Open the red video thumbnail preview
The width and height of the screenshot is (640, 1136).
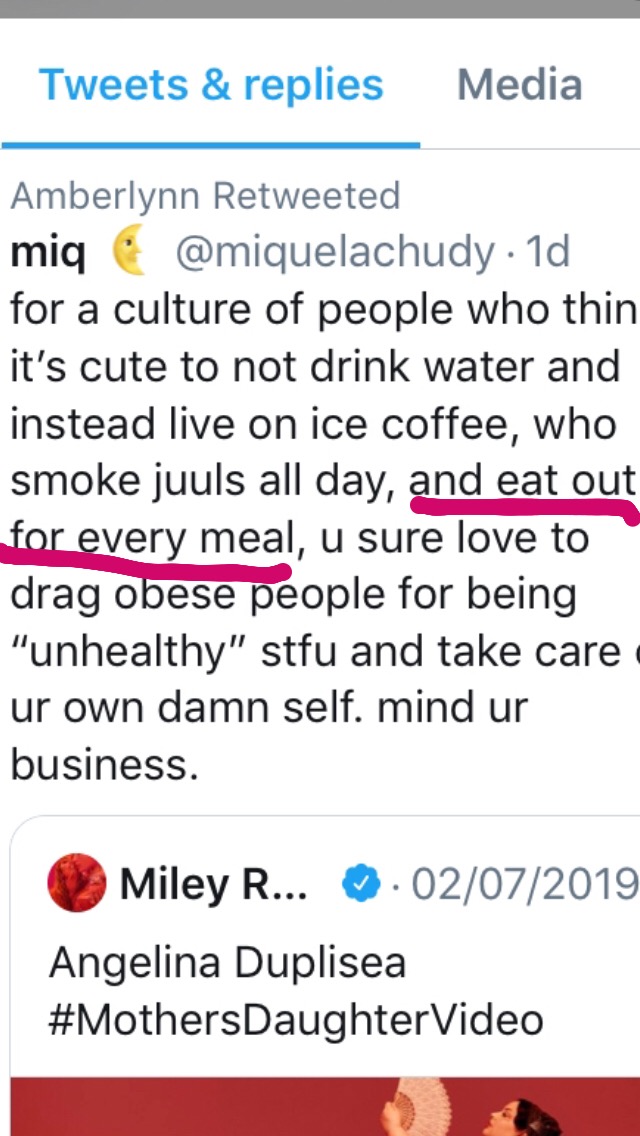coord(325,1107)
